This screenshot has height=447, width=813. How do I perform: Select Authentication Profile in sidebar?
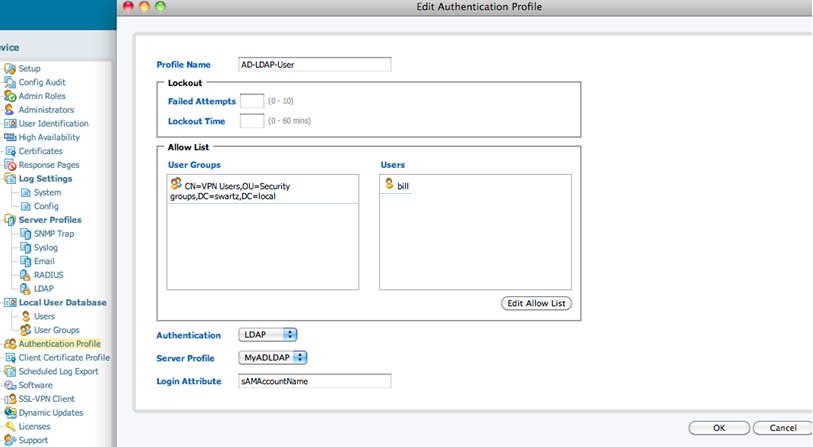click(x=60, y=344)
